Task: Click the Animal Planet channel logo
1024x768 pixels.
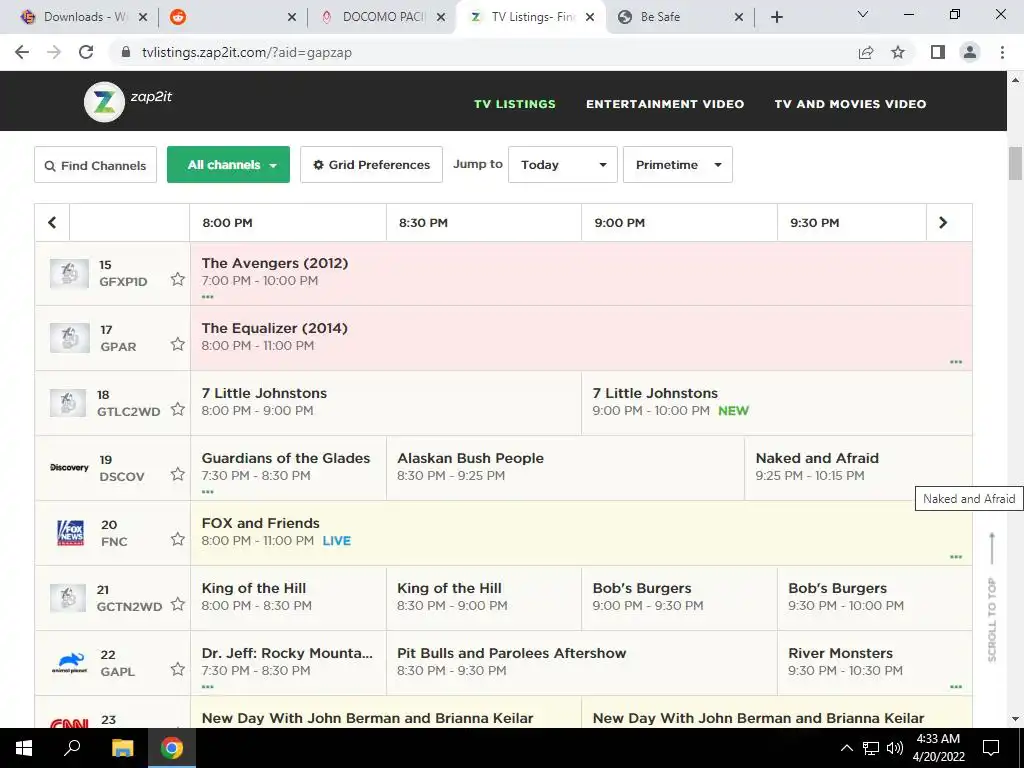Action: (x=69, y=663)
